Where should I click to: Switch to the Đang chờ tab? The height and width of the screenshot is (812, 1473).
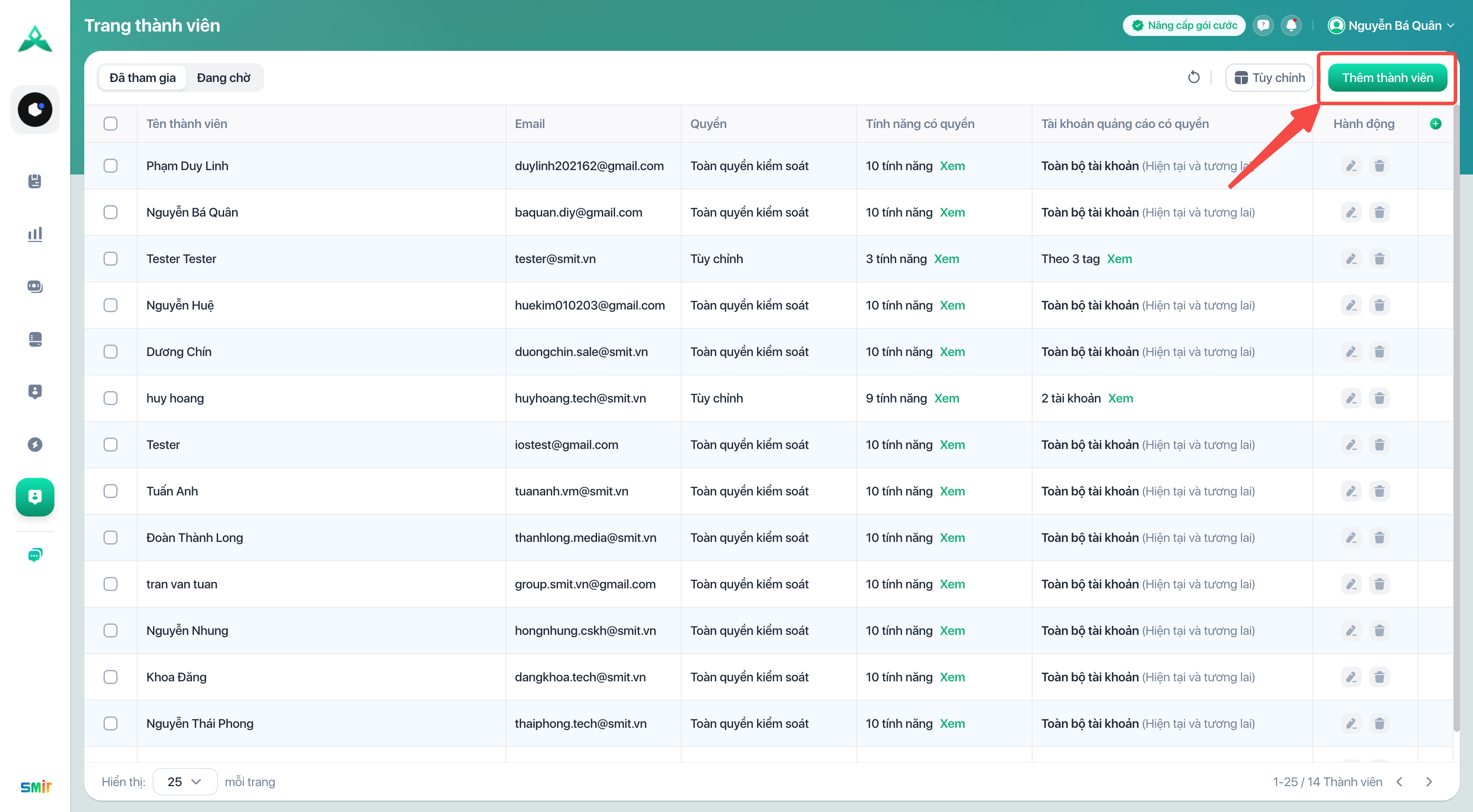[223, 78]
